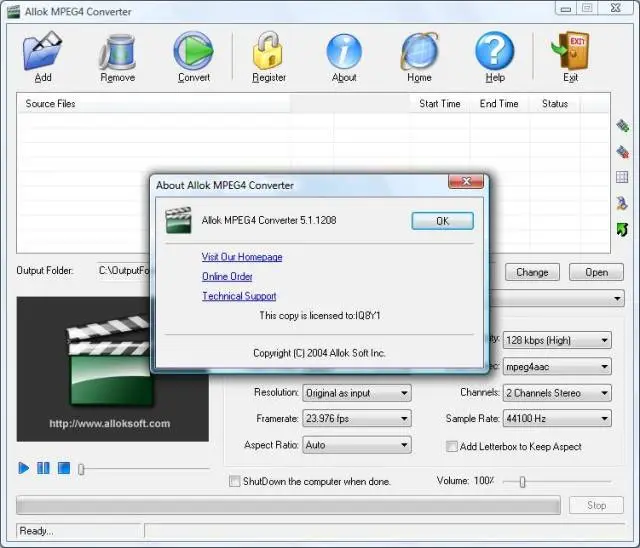The image size is (640, 548).
Task: Click the red film strip sidebar icon
Action: pos(622,152)
